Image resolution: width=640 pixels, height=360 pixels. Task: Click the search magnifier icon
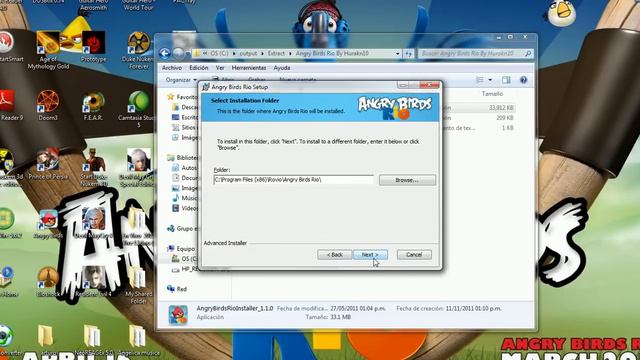[x=528, y=53]
